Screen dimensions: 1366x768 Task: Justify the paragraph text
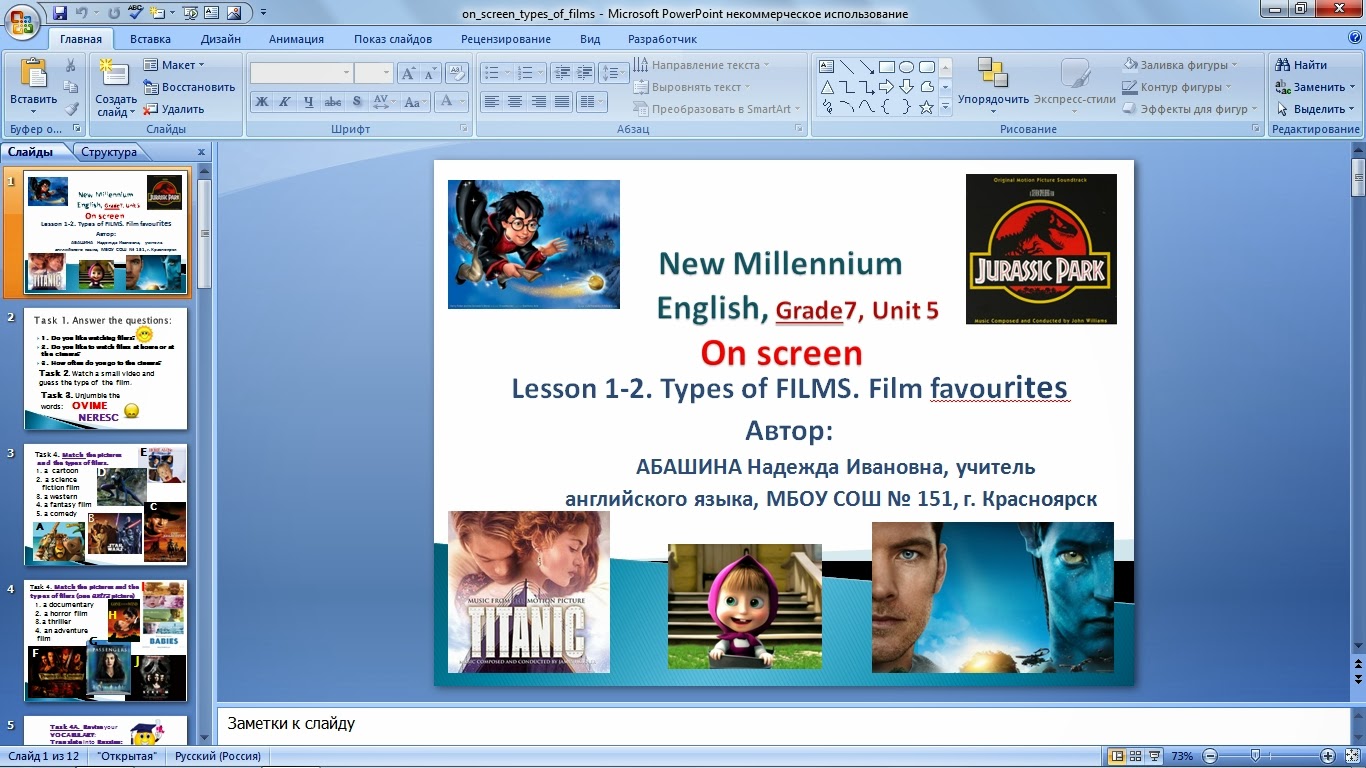click(562, 101)
